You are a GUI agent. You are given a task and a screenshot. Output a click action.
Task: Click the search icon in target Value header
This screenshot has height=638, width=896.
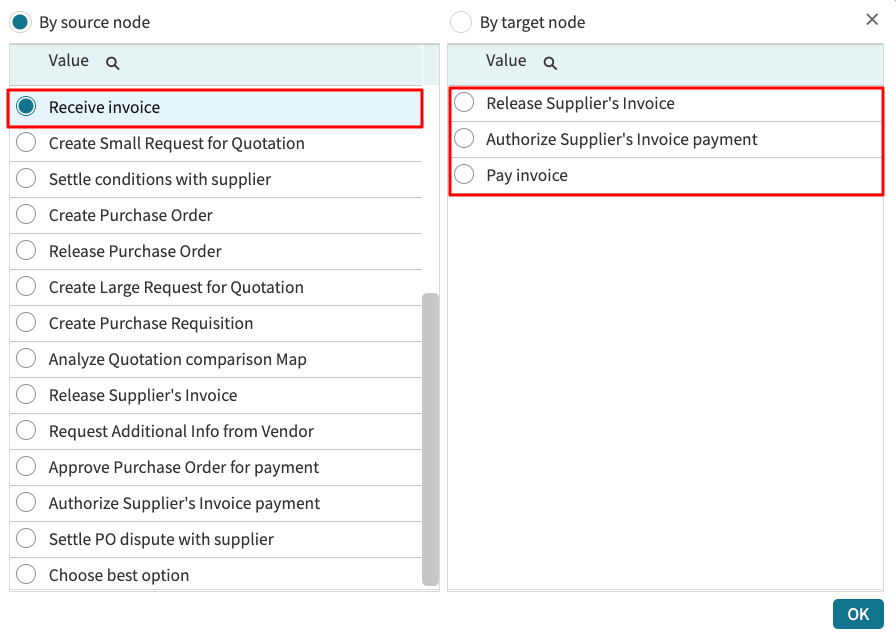550,63
